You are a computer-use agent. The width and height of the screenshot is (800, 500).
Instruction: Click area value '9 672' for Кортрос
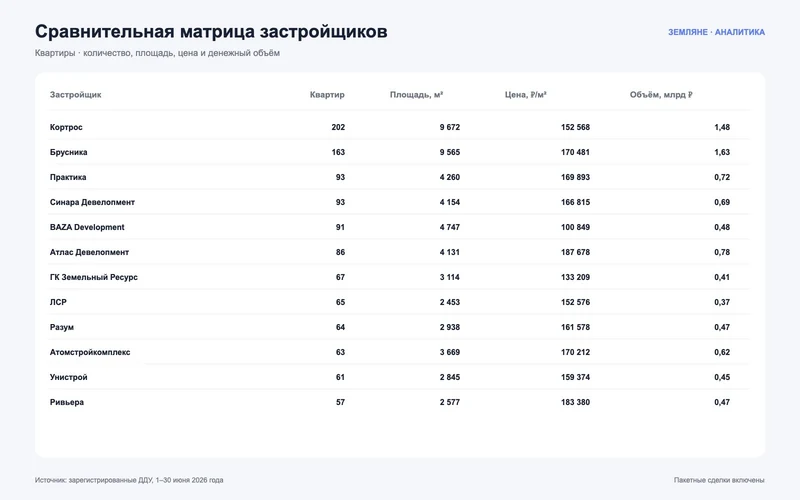point(449,127)
